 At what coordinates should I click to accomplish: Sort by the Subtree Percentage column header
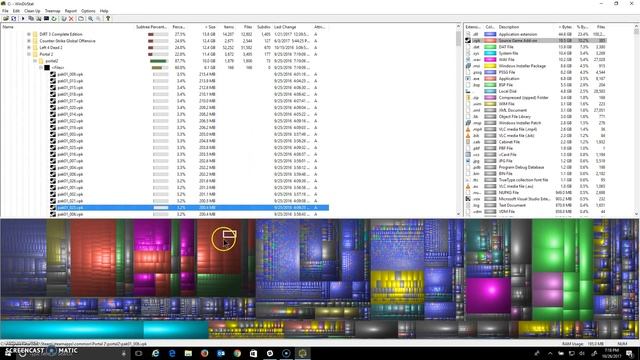pos(151,27)
